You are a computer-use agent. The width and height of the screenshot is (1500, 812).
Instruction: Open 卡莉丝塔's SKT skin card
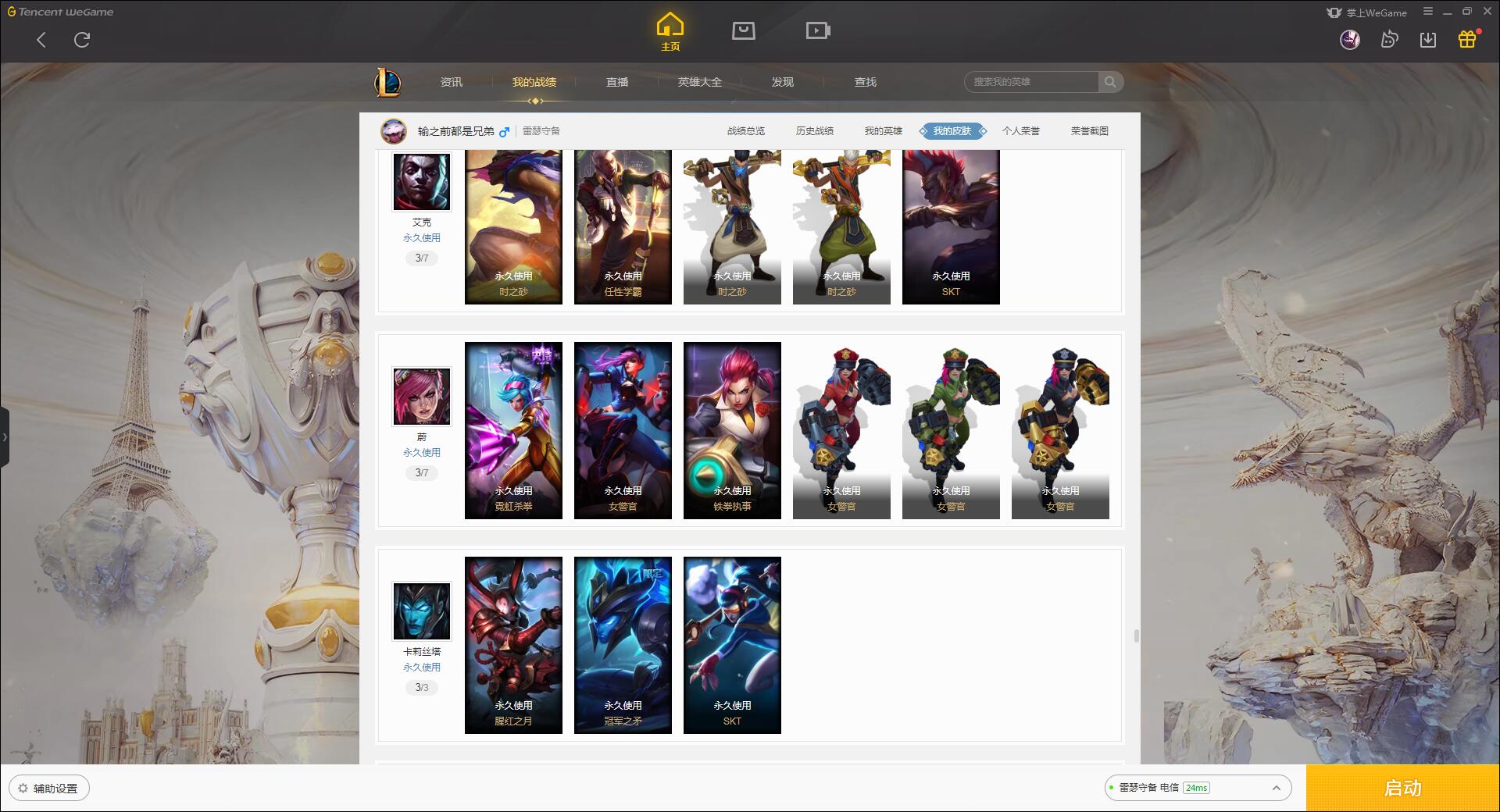click(x=732, y=645)
